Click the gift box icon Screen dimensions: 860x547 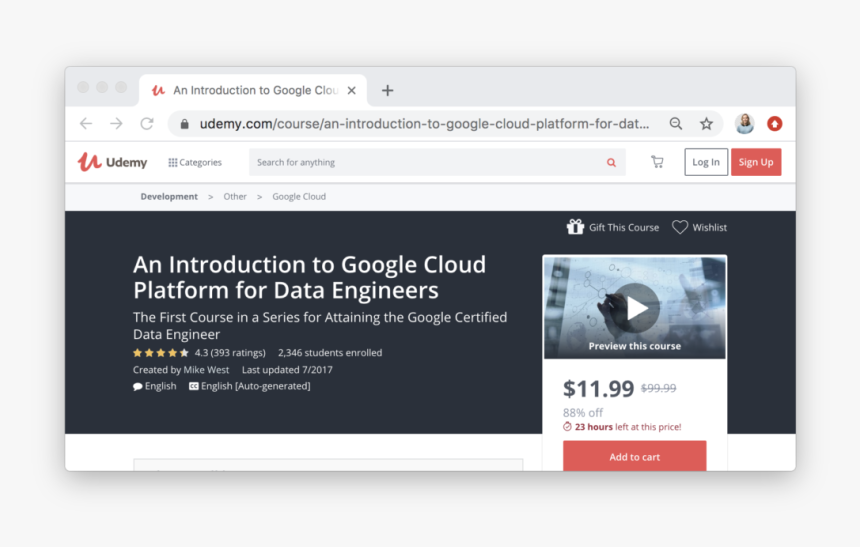click(x=575, y=227)
